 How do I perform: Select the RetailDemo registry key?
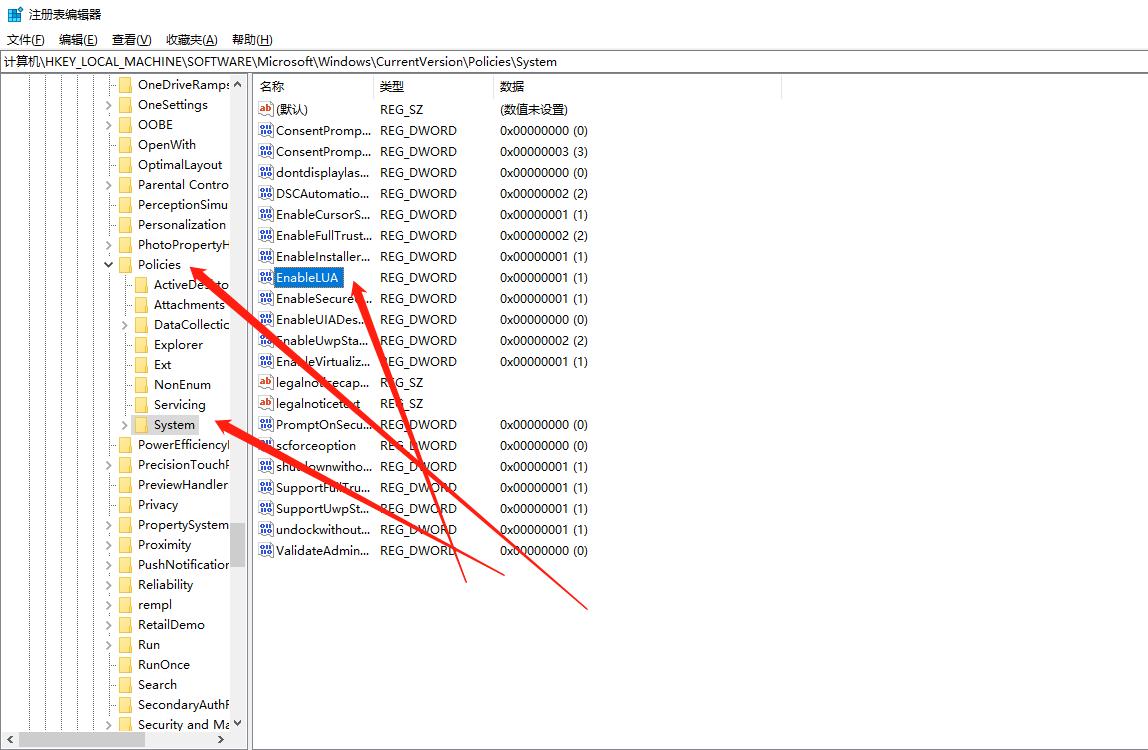click(171, 625)
